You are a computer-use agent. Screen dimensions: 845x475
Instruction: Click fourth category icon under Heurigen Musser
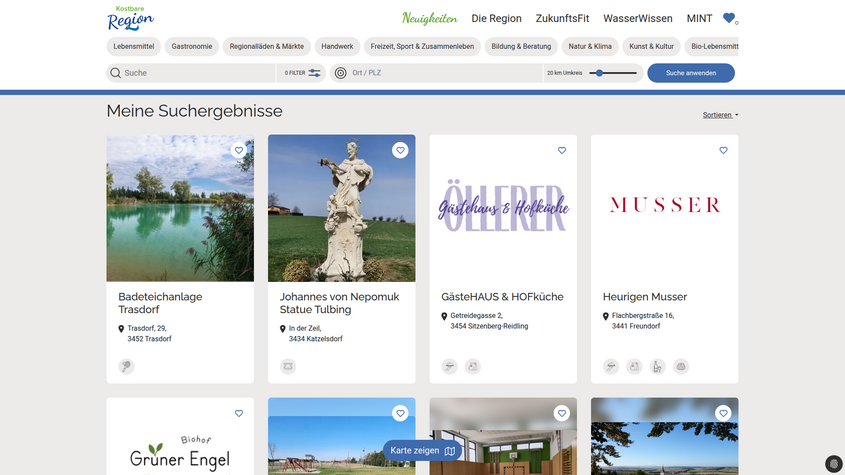pos(681,367)
